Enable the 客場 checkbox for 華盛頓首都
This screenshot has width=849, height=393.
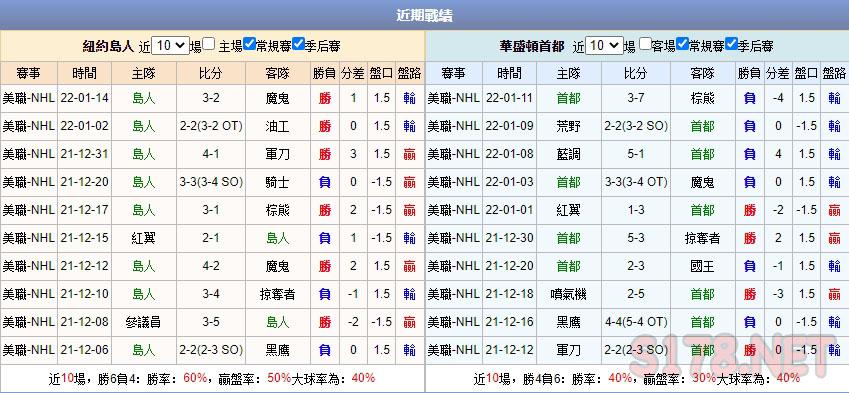point(644,44)
